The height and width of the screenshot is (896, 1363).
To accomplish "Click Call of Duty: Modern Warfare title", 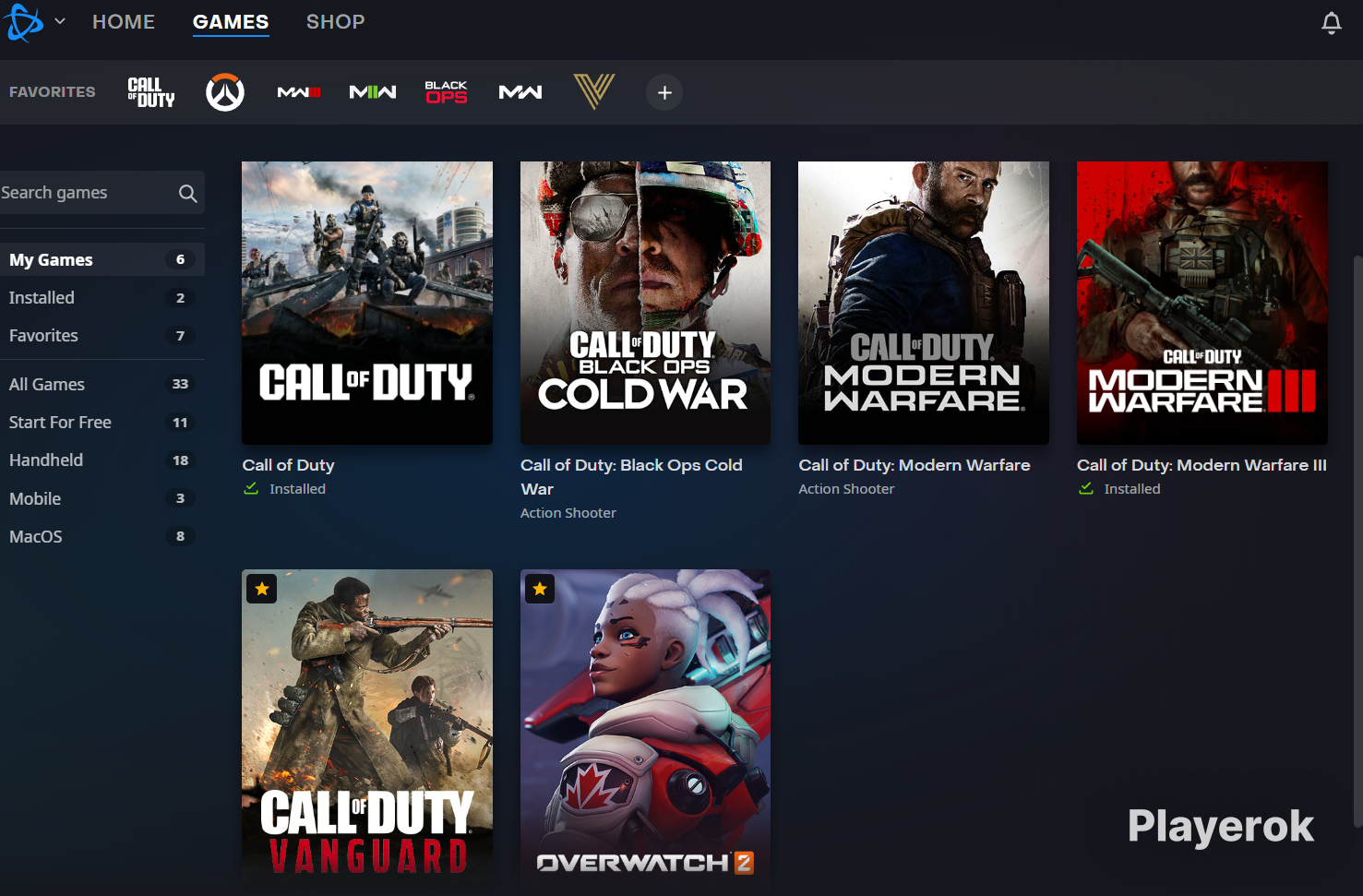I will [x=915, y=465].
